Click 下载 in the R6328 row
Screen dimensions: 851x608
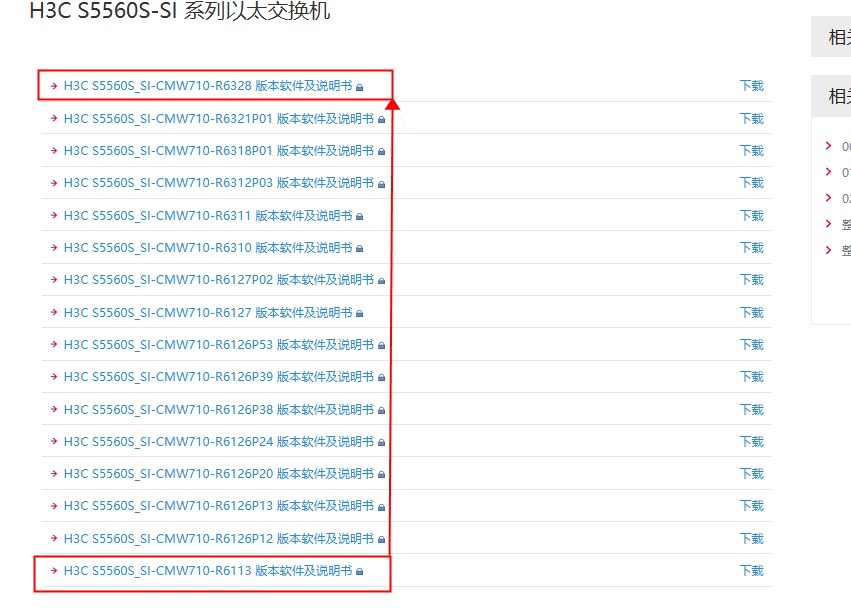click(752, 86)
